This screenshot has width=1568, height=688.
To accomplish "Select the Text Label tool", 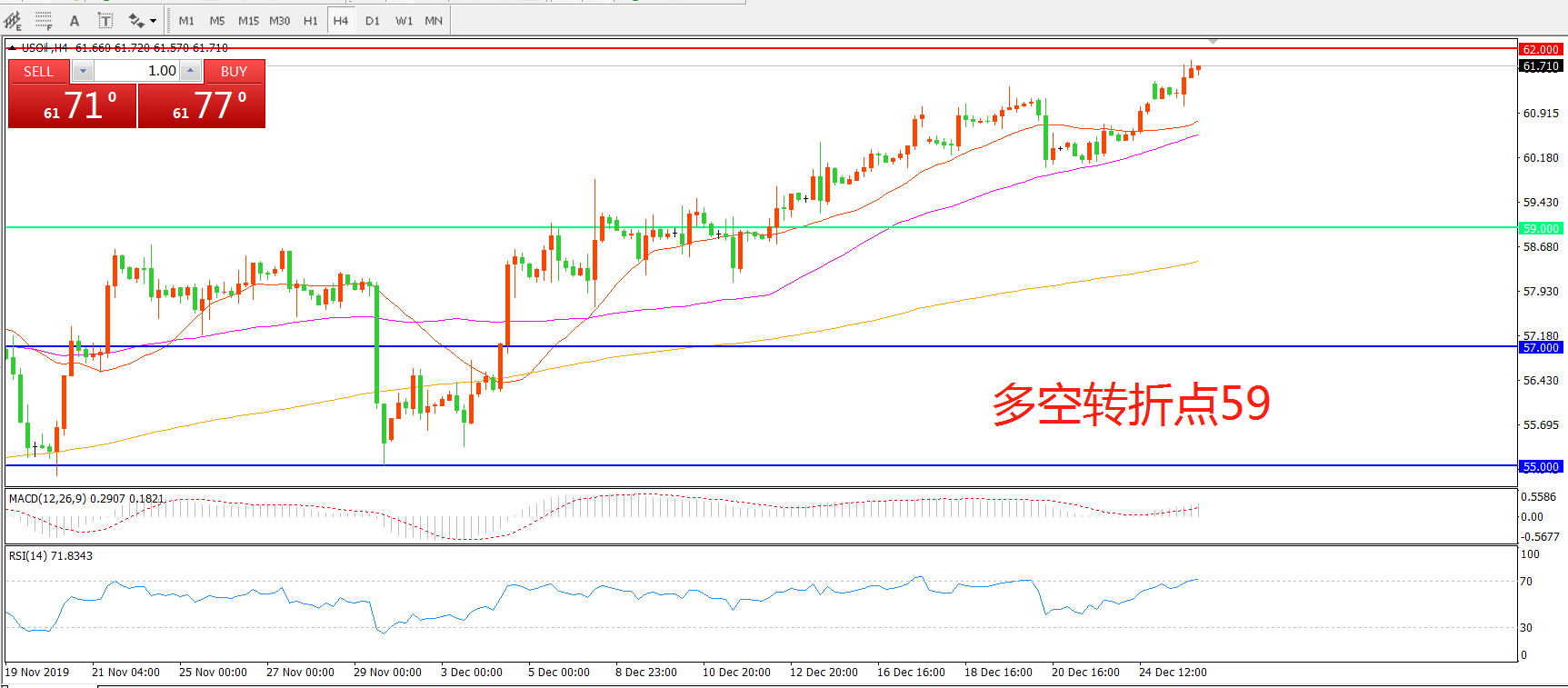I will click(105, 20).
